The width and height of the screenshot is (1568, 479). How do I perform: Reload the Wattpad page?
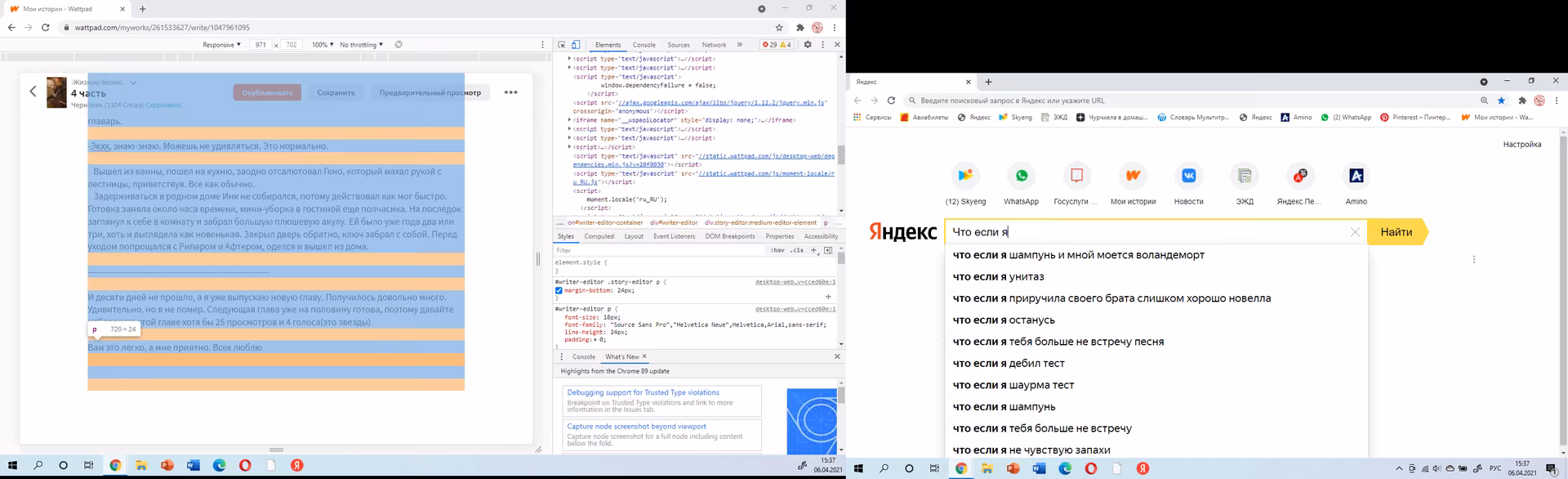[x=46, y=27]
